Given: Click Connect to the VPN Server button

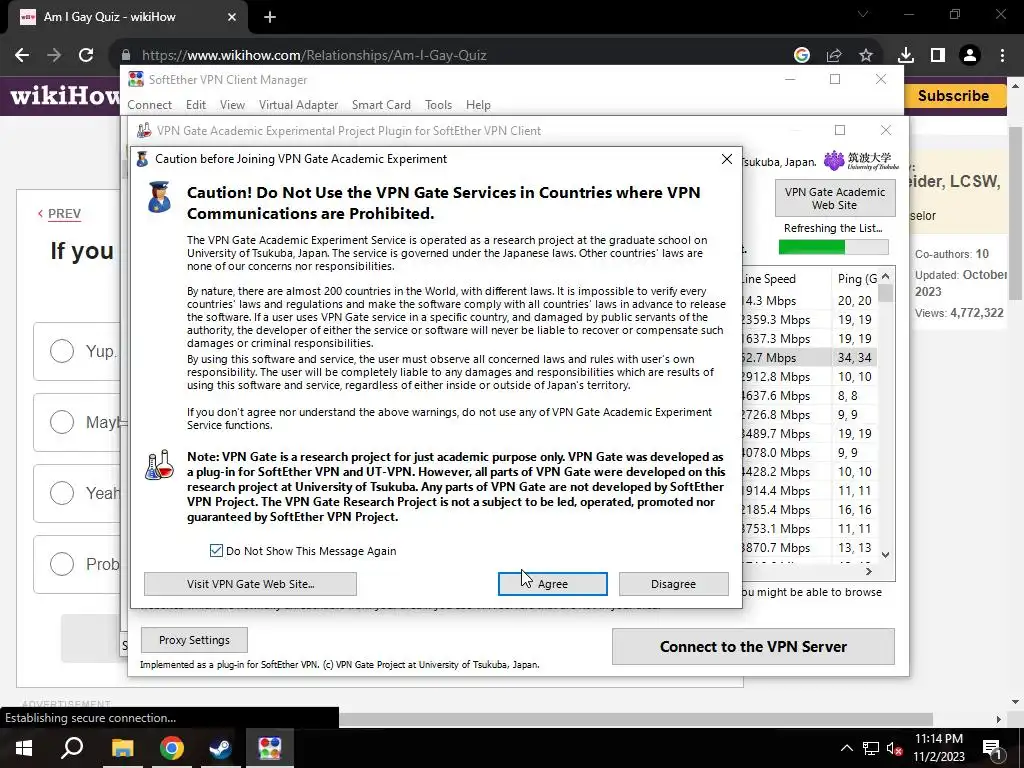Looking at the screenshot, I should click(x=753, y=647).
